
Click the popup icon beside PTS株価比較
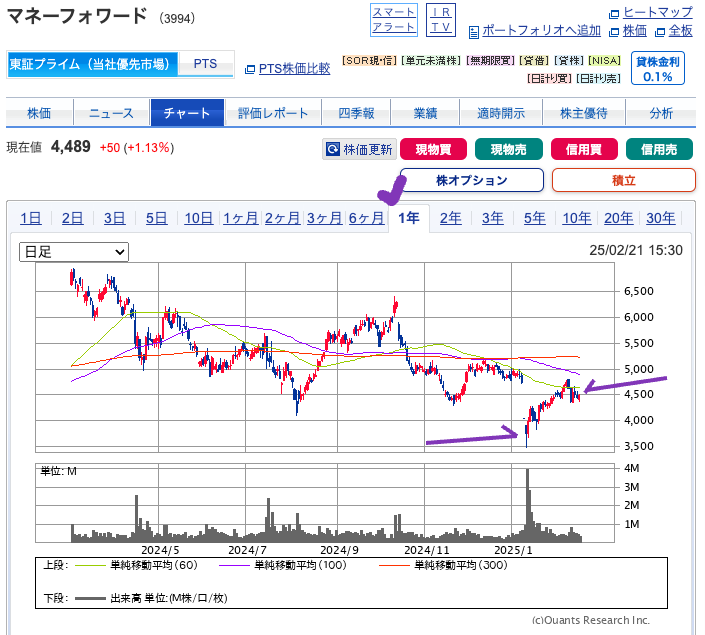(x=250, y=69)
